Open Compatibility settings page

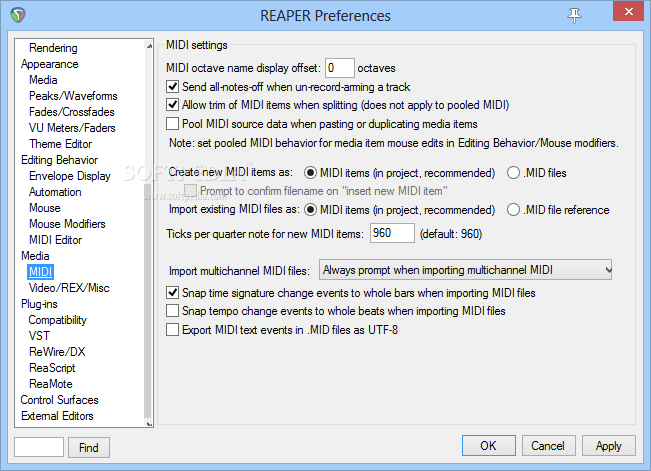(57, 320)
